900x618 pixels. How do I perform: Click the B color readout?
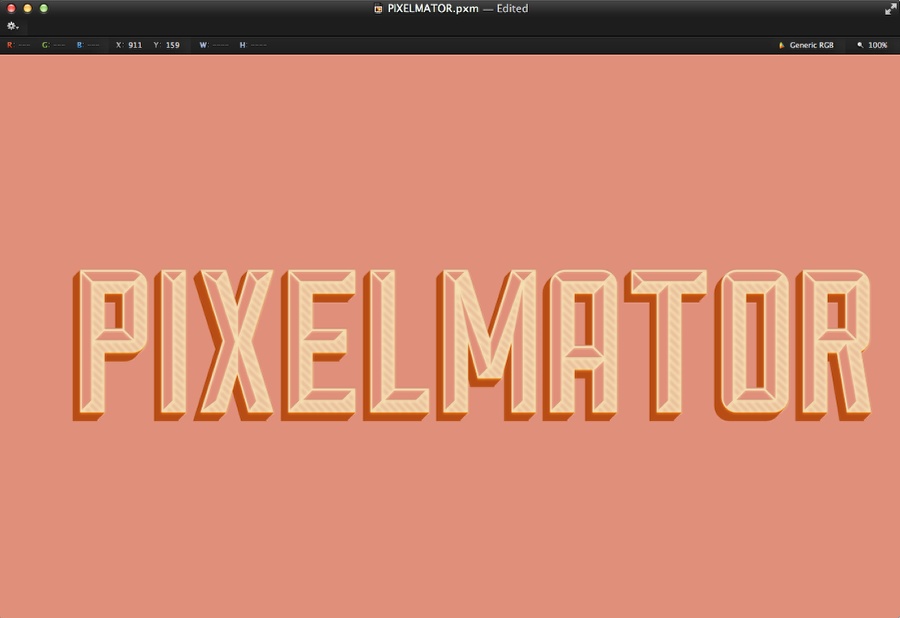tap(88, 45)
